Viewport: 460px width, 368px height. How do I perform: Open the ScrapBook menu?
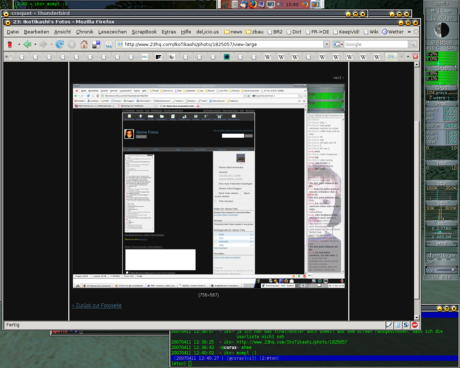[x=144, y=32]
